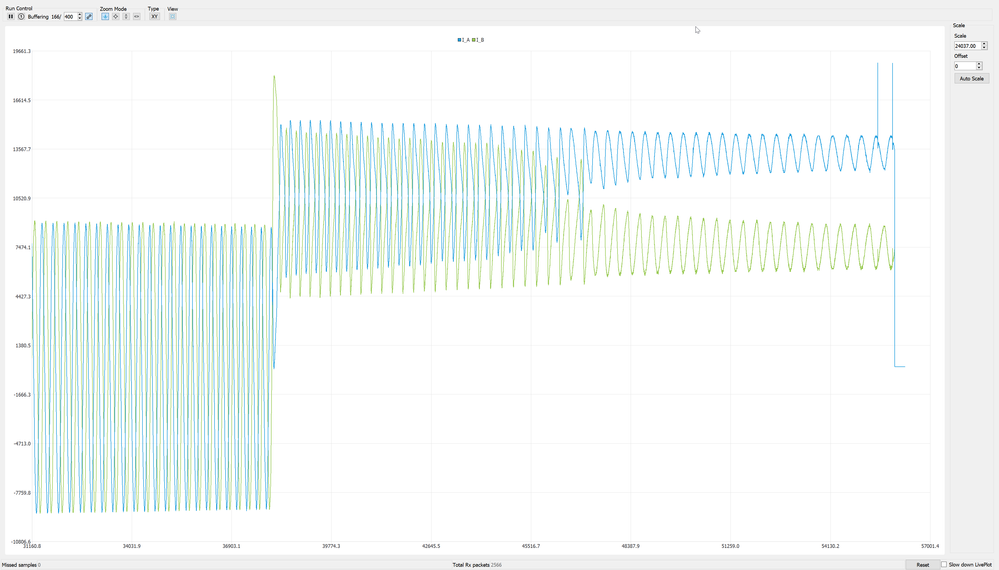Select the horizontal zoom mode icon

coord(136,17)
